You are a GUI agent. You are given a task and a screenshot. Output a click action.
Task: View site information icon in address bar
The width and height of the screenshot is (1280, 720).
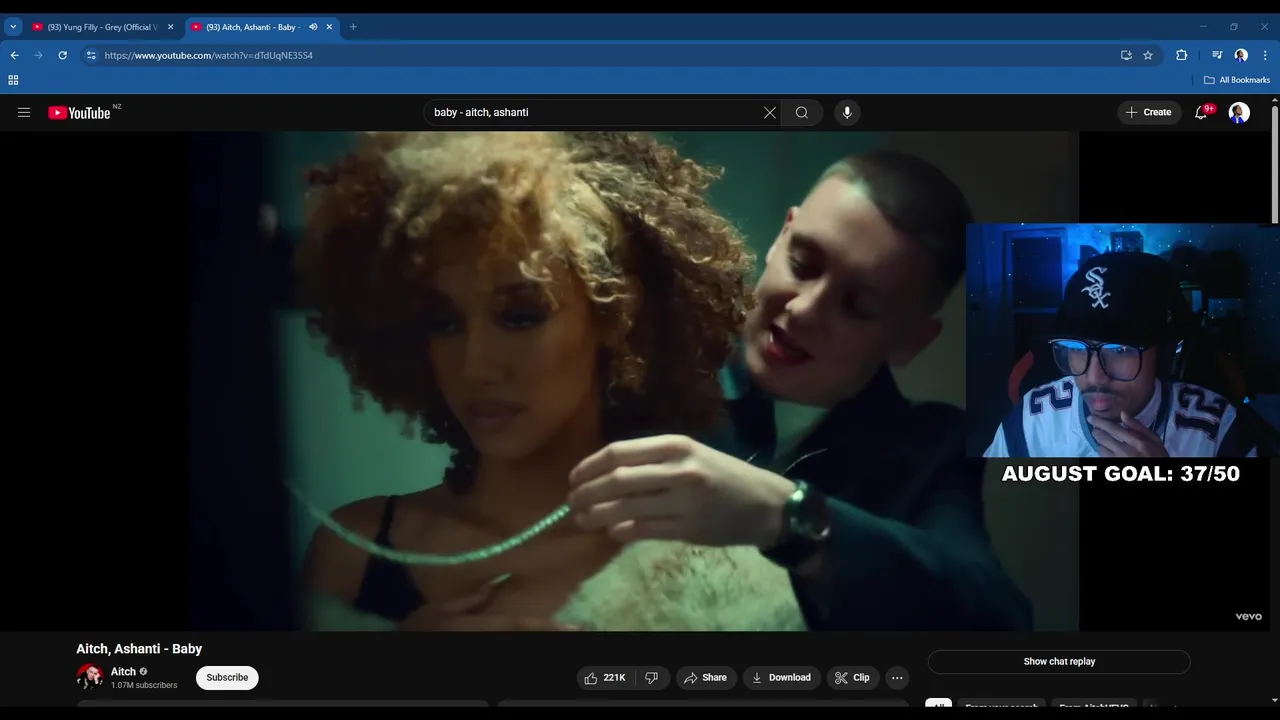coord(91,55)
